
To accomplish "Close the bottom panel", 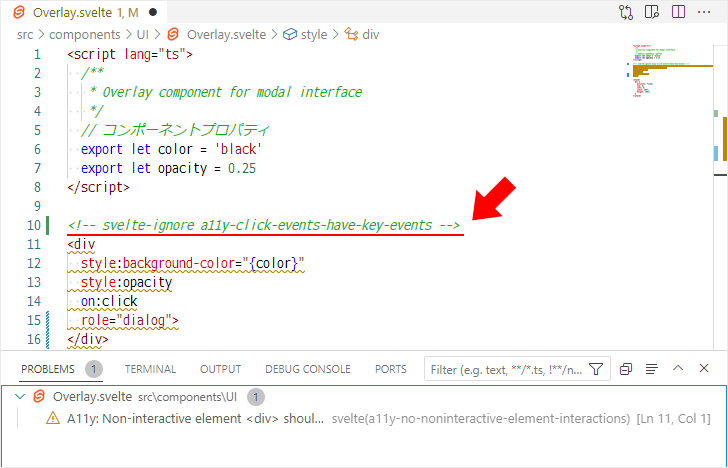I will [x=704, y=369].
